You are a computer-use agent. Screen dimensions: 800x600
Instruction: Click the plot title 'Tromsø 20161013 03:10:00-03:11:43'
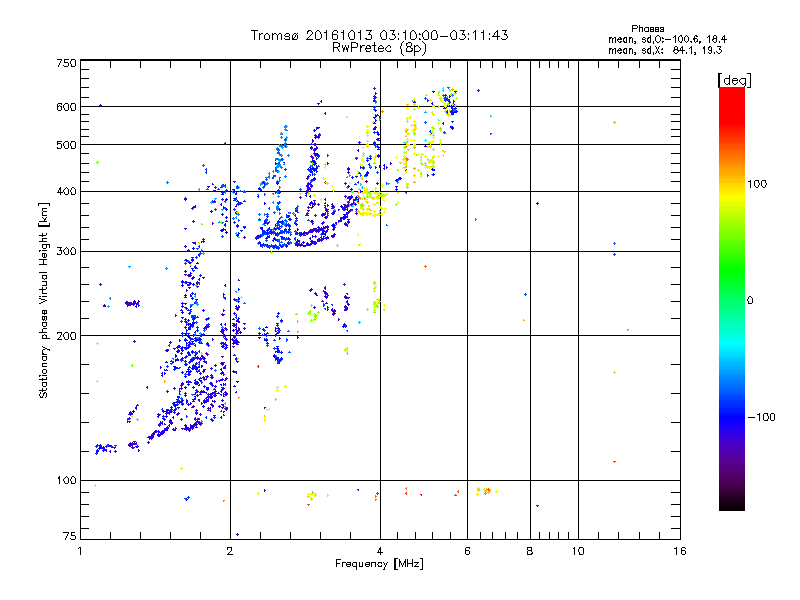coord(379,35)
